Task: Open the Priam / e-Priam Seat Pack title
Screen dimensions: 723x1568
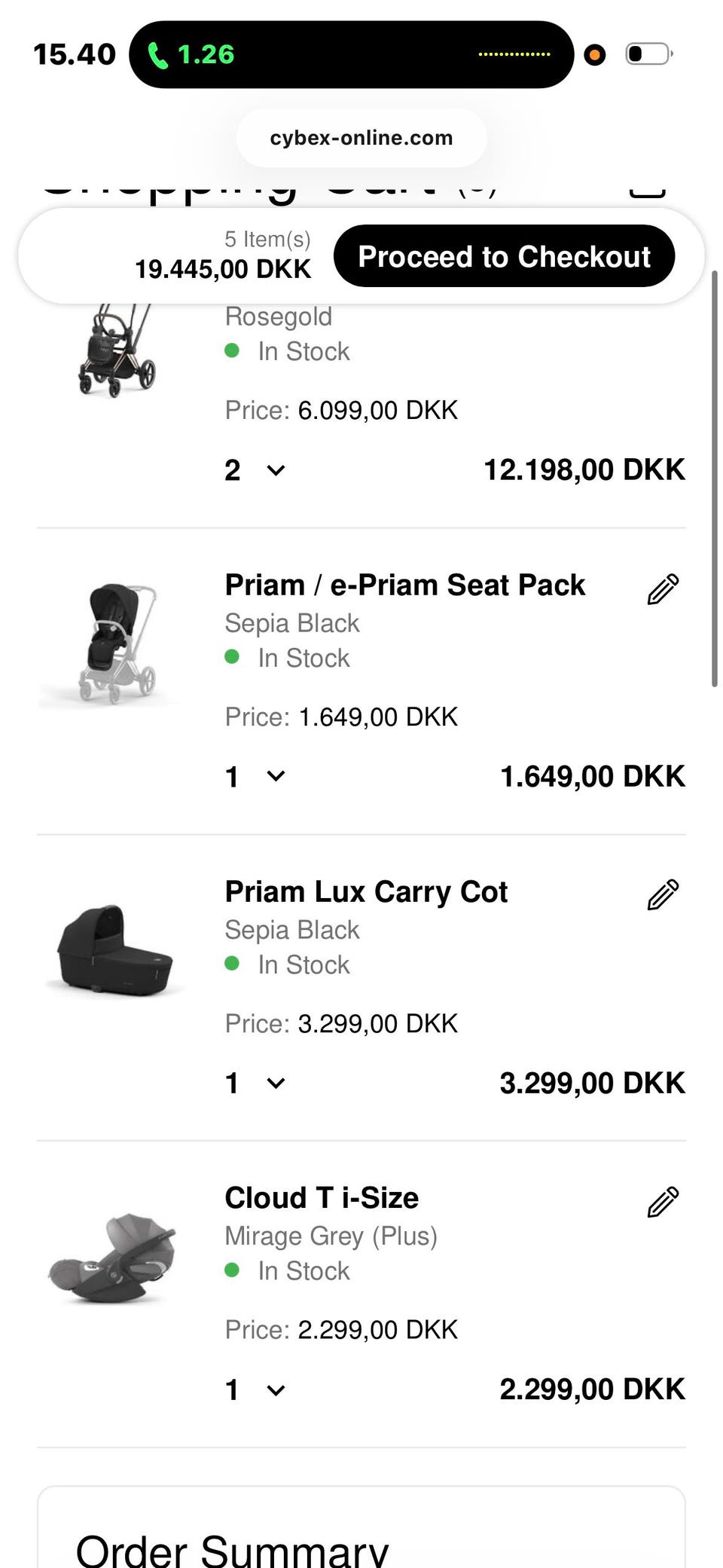Action: pyautogui.click(x=404, y=585)
